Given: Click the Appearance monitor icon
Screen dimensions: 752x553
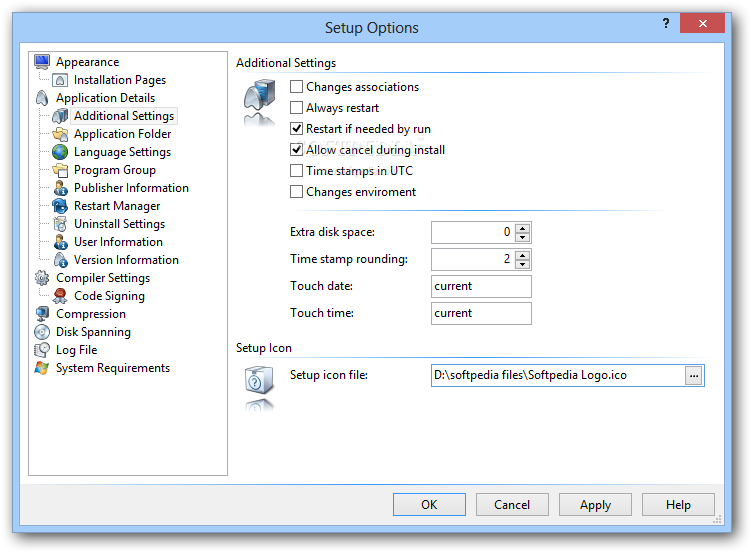Looking at the screenshot, I should [x=42, y=62].
